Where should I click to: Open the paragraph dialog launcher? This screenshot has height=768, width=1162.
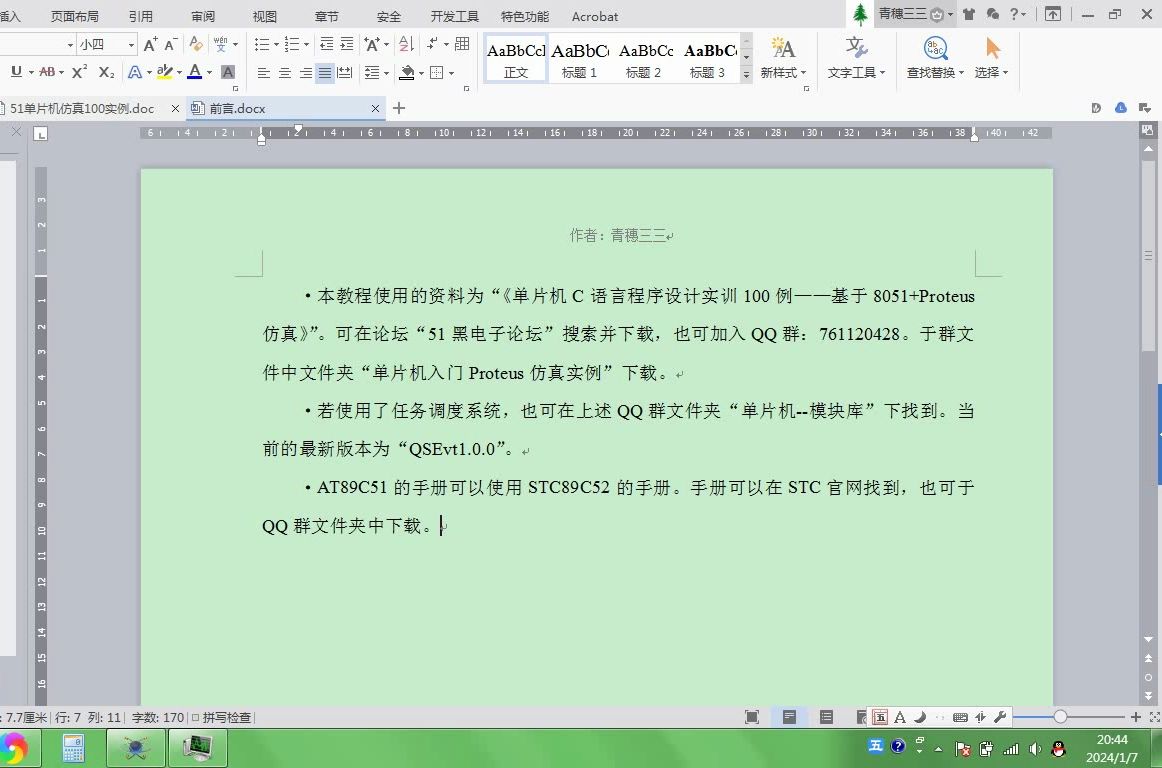pyautogui.click(x=466, y=89)
